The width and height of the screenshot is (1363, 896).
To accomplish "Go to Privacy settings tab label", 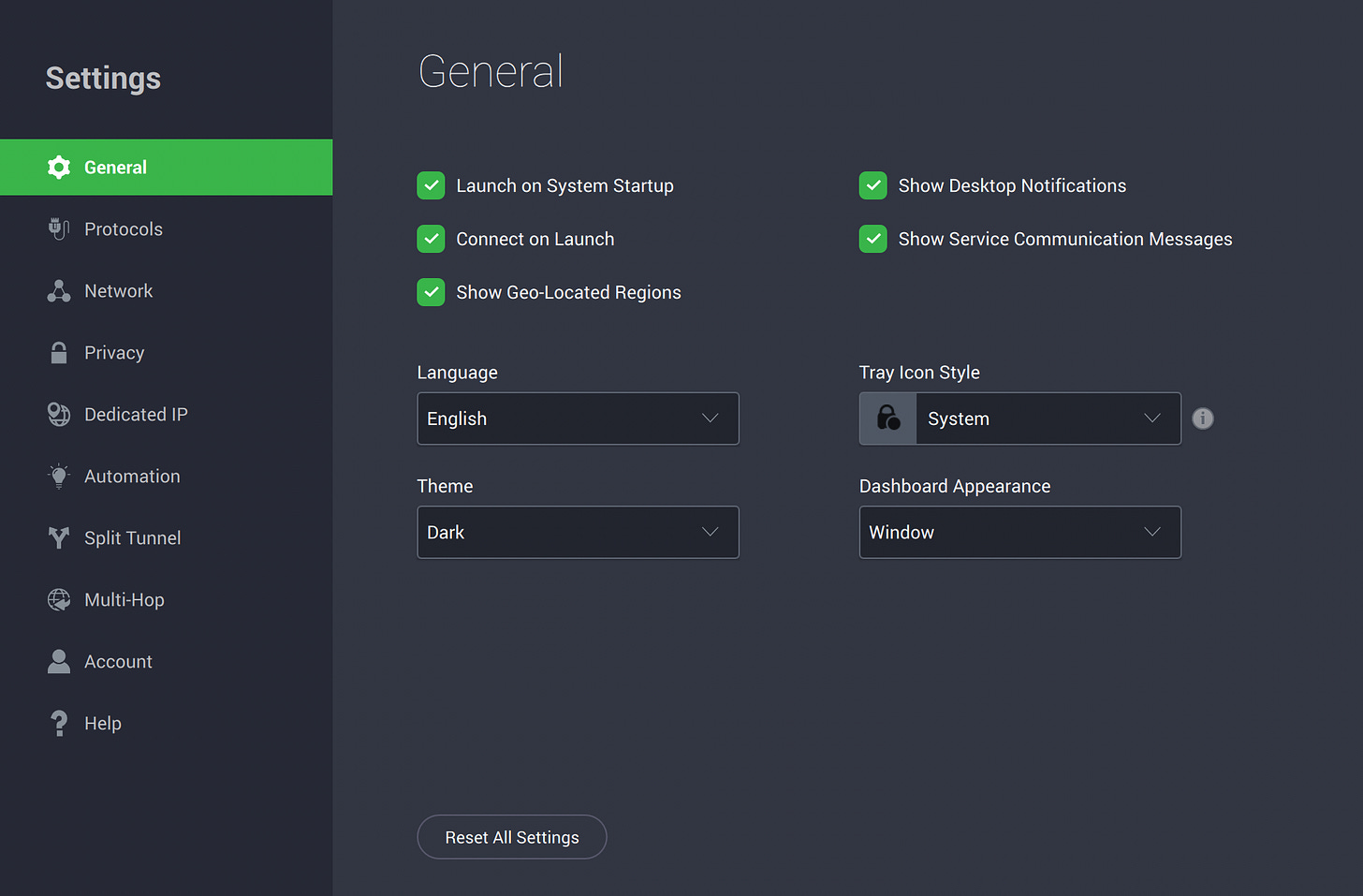I will (x=114, y=353).
